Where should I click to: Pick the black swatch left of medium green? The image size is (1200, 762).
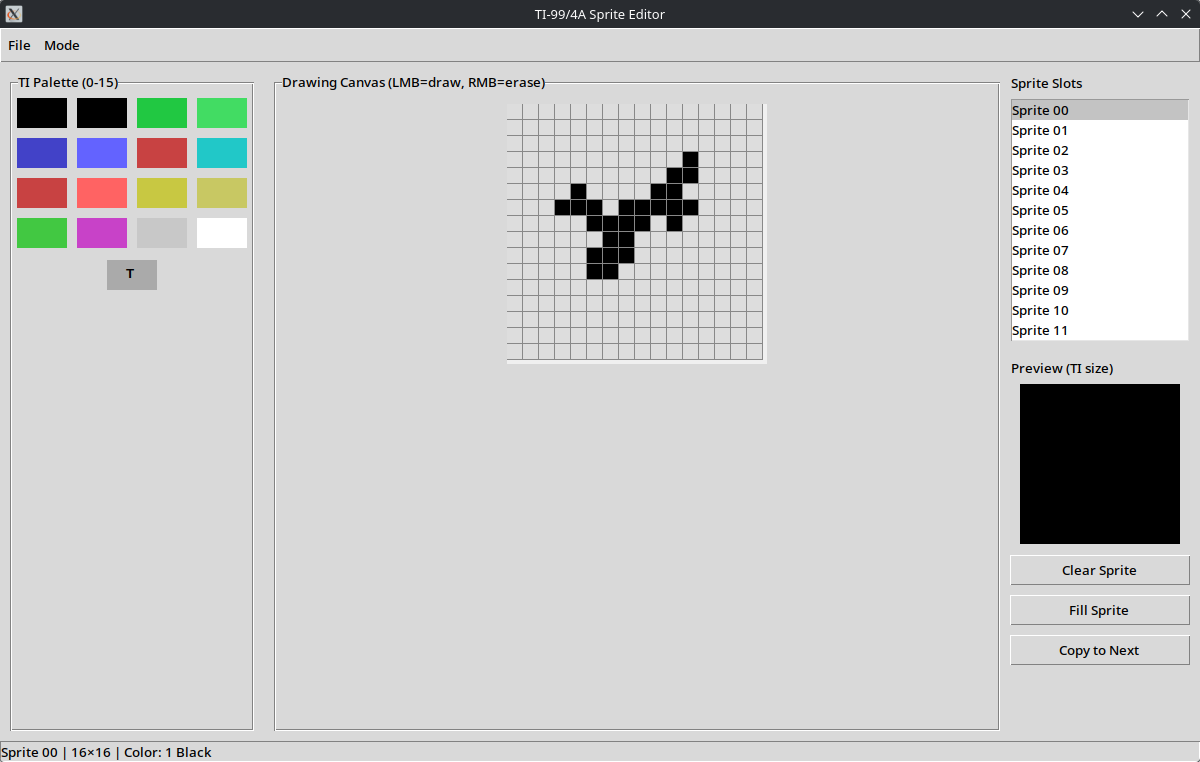pyautogui.click(x=102, y=113)
